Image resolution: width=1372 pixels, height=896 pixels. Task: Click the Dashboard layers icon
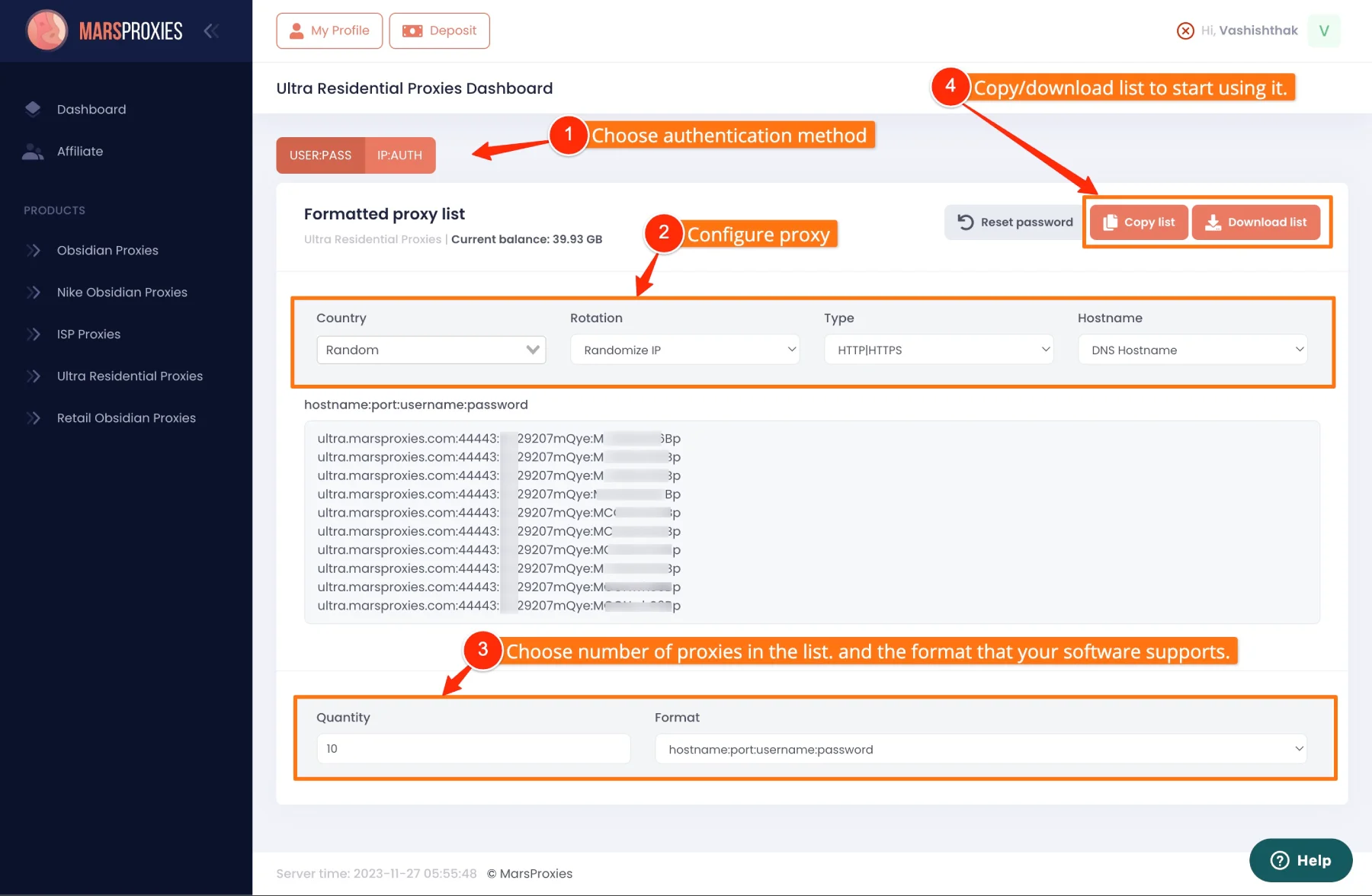pos(33,109)
